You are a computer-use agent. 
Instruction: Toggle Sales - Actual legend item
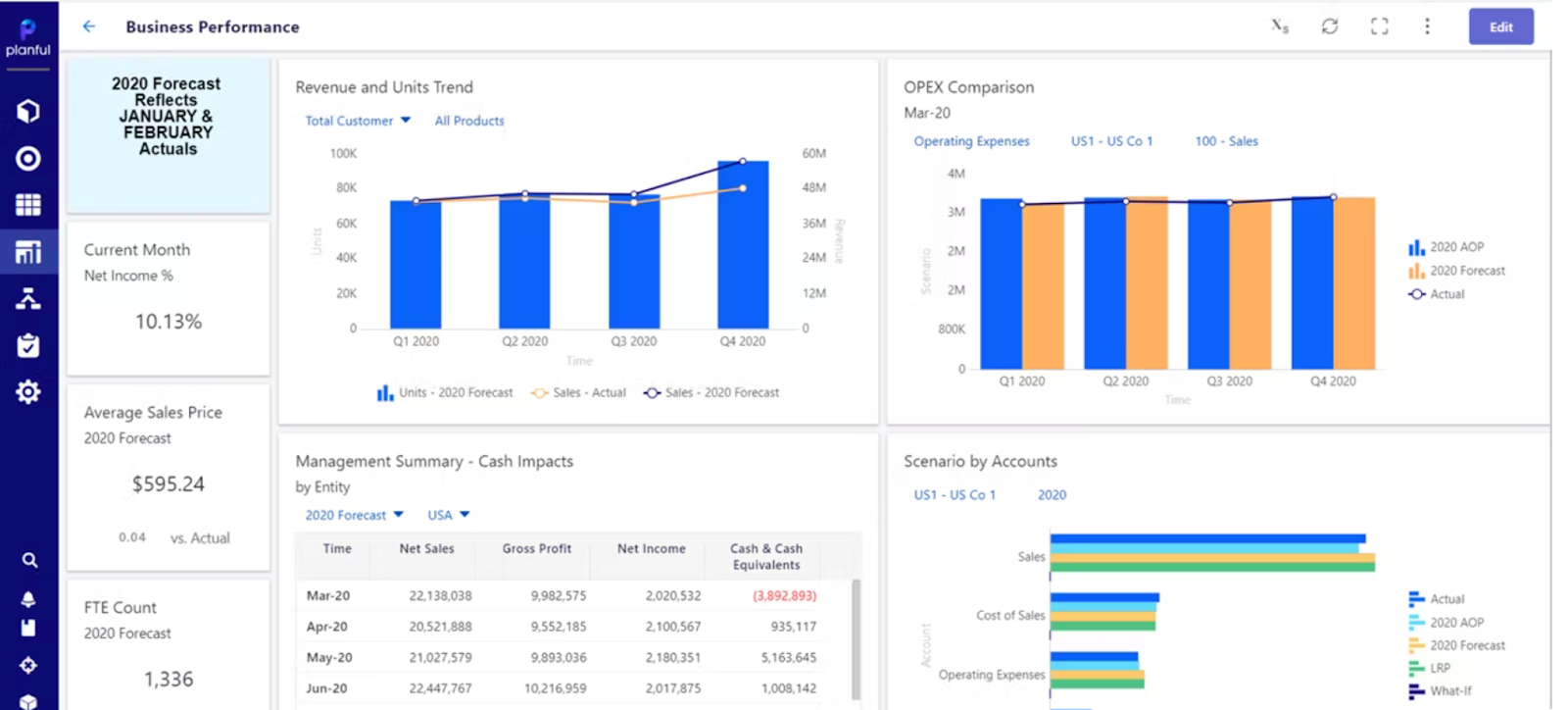coord(578,392)
